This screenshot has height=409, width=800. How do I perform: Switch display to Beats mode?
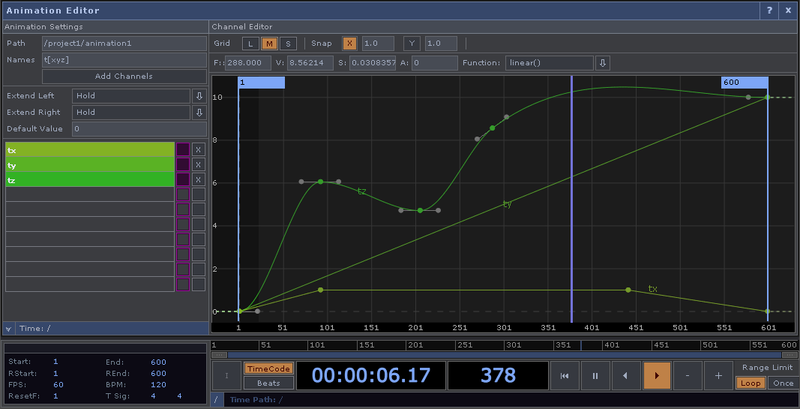pos(269,383)
